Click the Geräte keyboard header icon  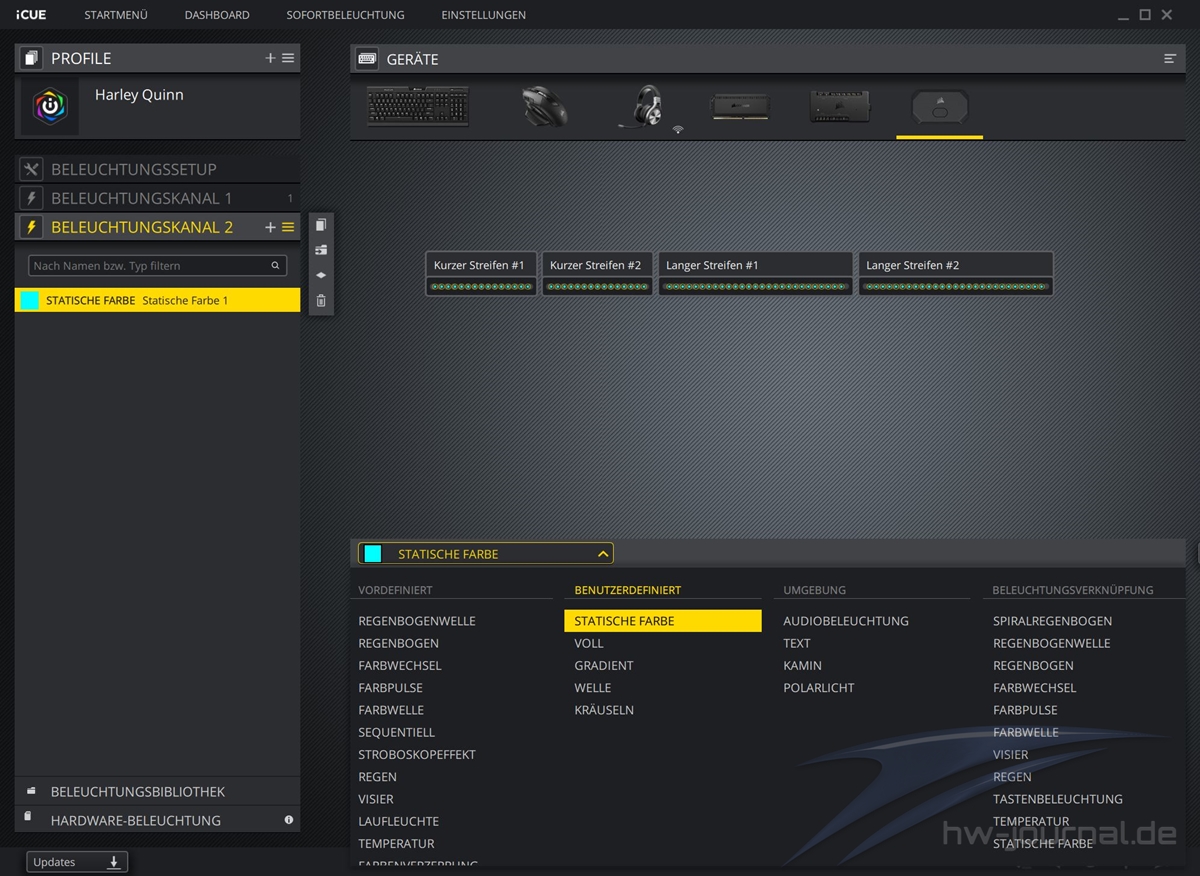[367, 59]
